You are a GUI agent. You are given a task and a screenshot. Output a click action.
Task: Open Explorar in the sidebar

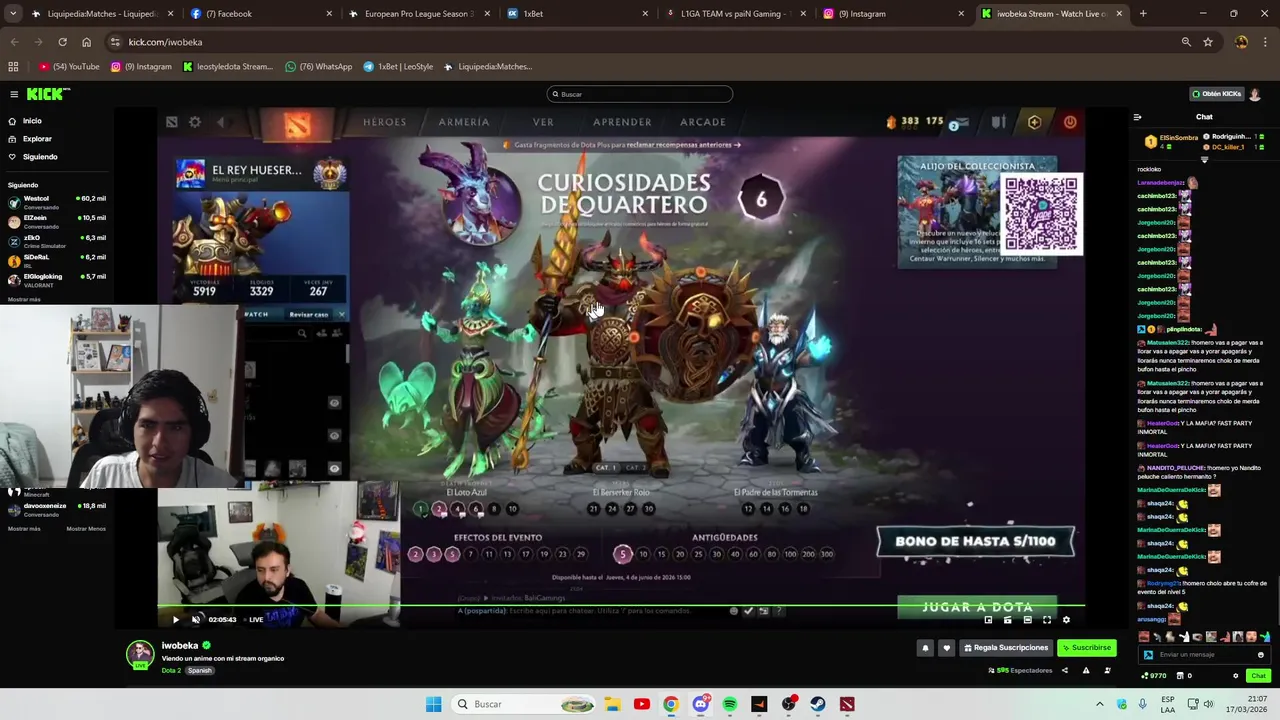click(37, 139)
